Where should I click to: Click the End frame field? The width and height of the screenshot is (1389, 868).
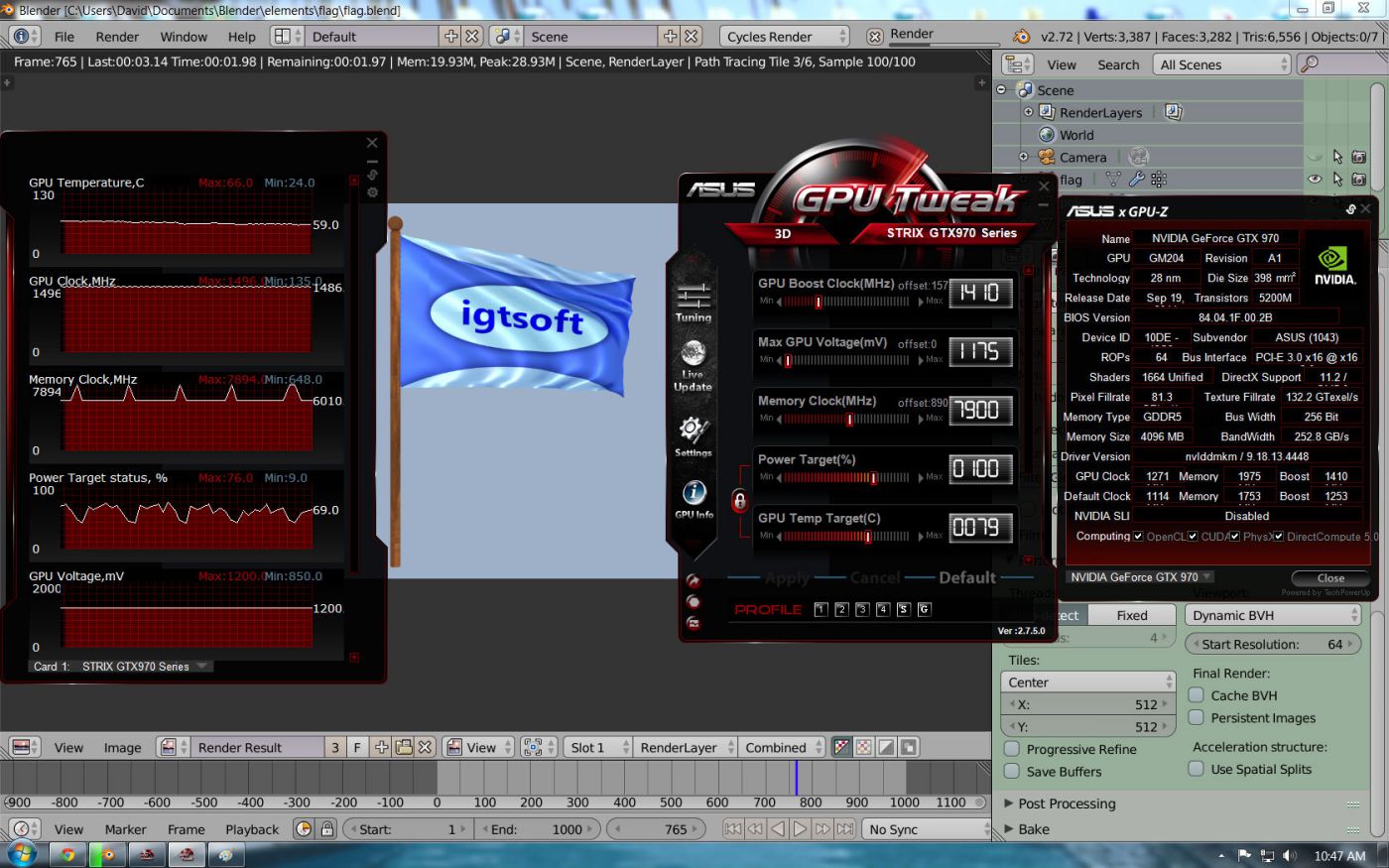[x=537, y=829]
